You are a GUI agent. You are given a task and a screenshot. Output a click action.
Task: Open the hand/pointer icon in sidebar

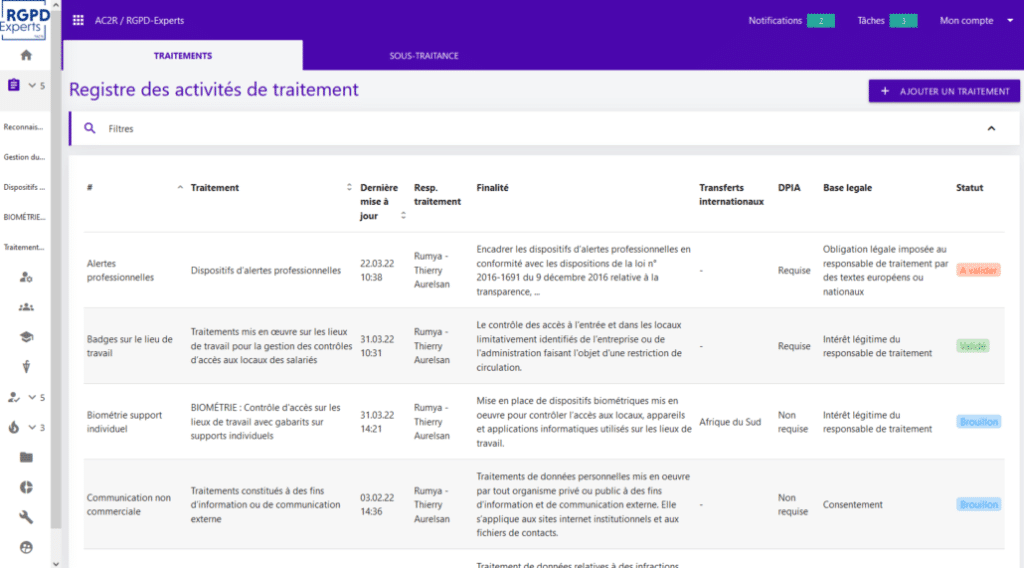coord(26,367)
